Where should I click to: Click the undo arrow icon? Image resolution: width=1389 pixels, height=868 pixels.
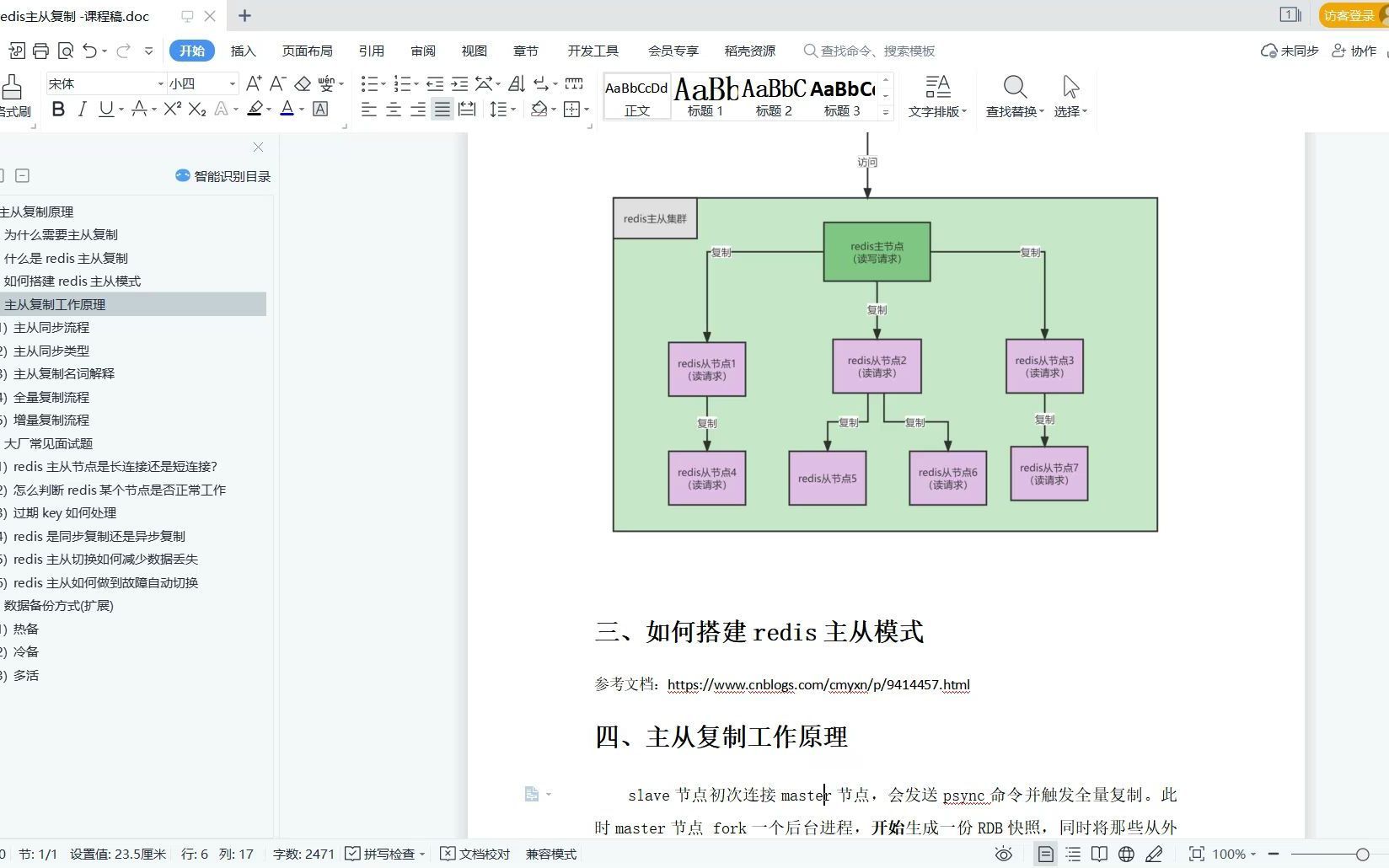pyautogui.click(x=90, y=51)
